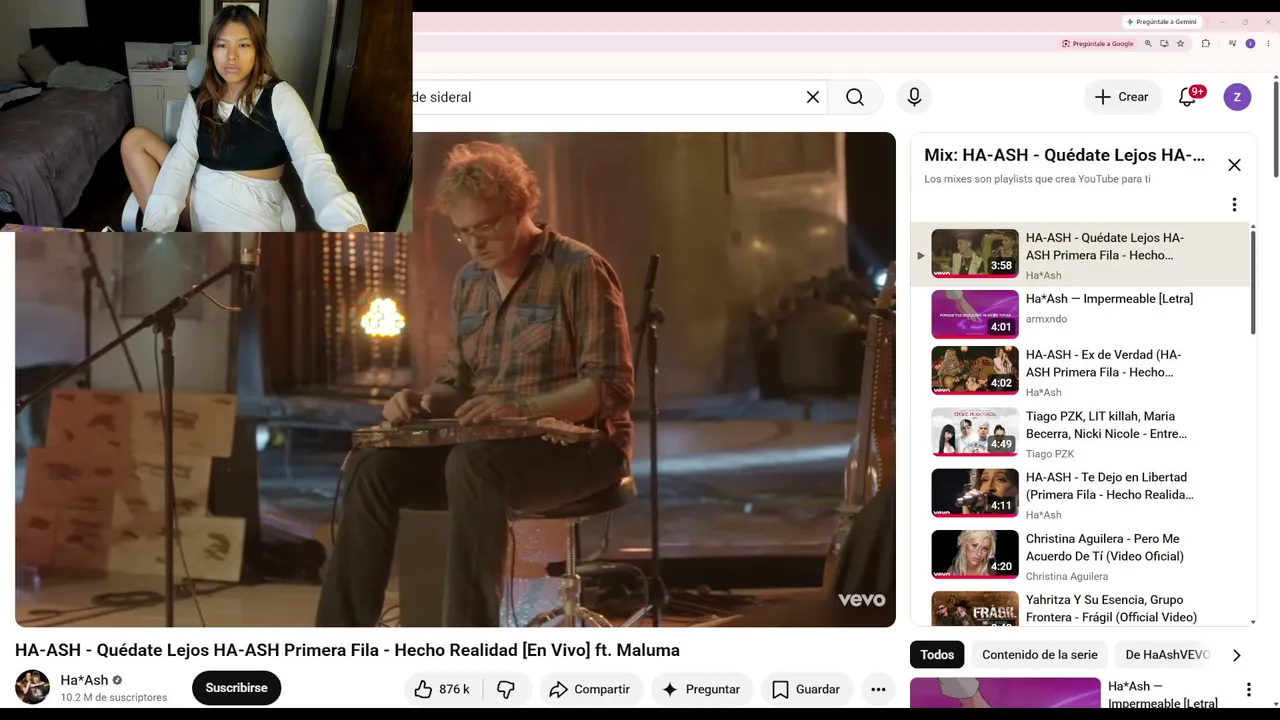
Task: Open more actions menu below the video
Action: click(878, 689)
